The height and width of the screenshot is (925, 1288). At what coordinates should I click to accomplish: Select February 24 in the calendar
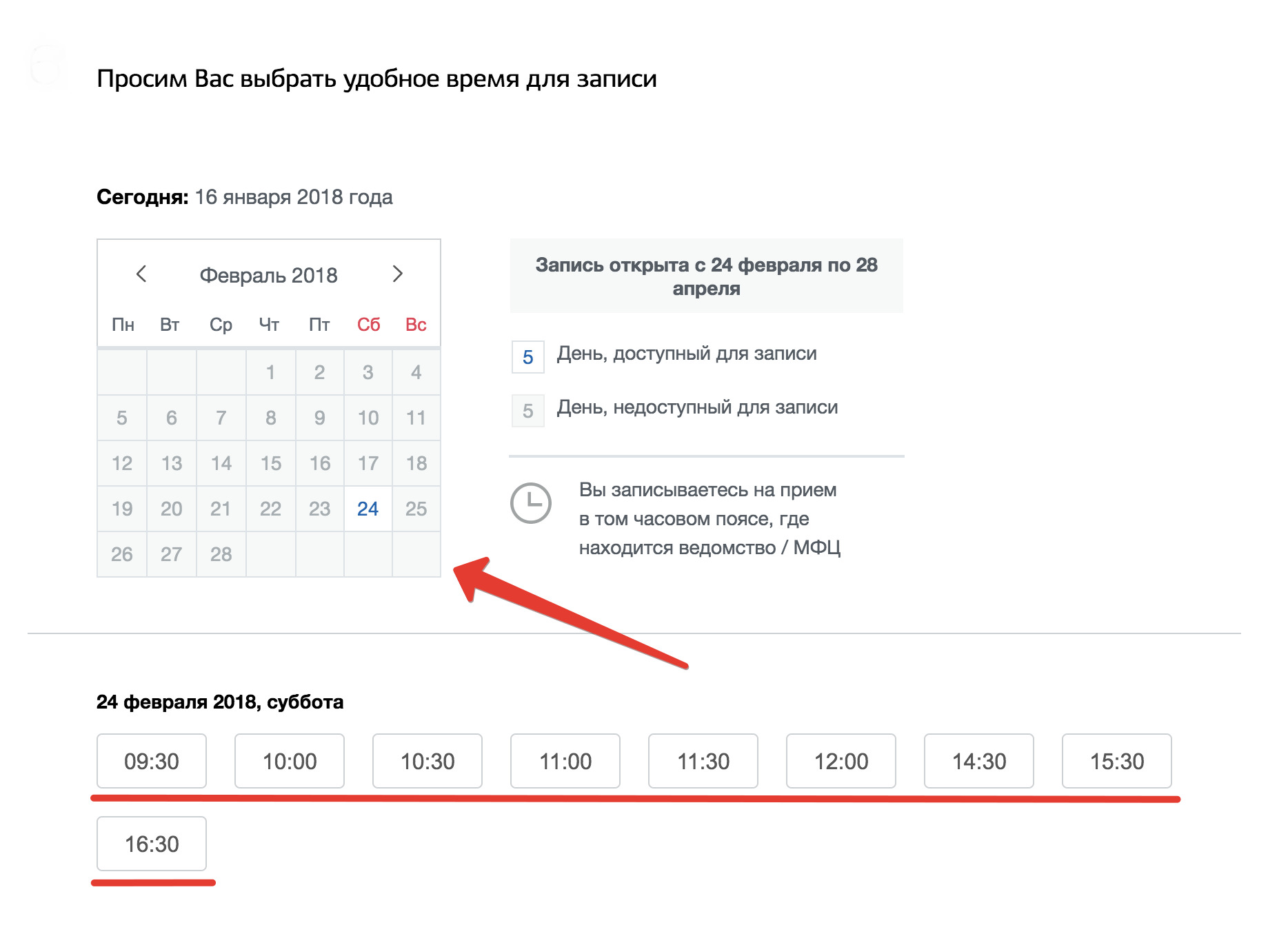pyautogui.click(x=368, y=509)
